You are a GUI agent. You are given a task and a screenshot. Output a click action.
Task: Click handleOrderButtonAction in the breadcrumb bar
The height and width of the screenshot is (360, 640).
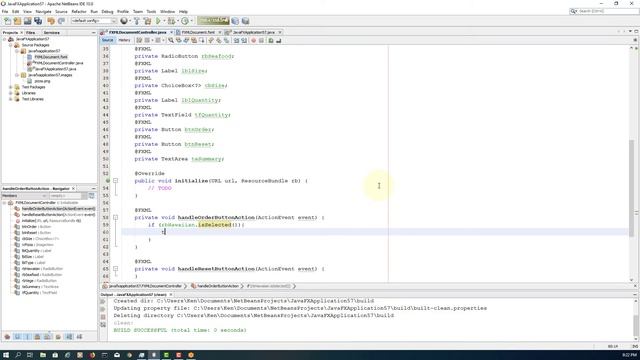tap(218, 286)
